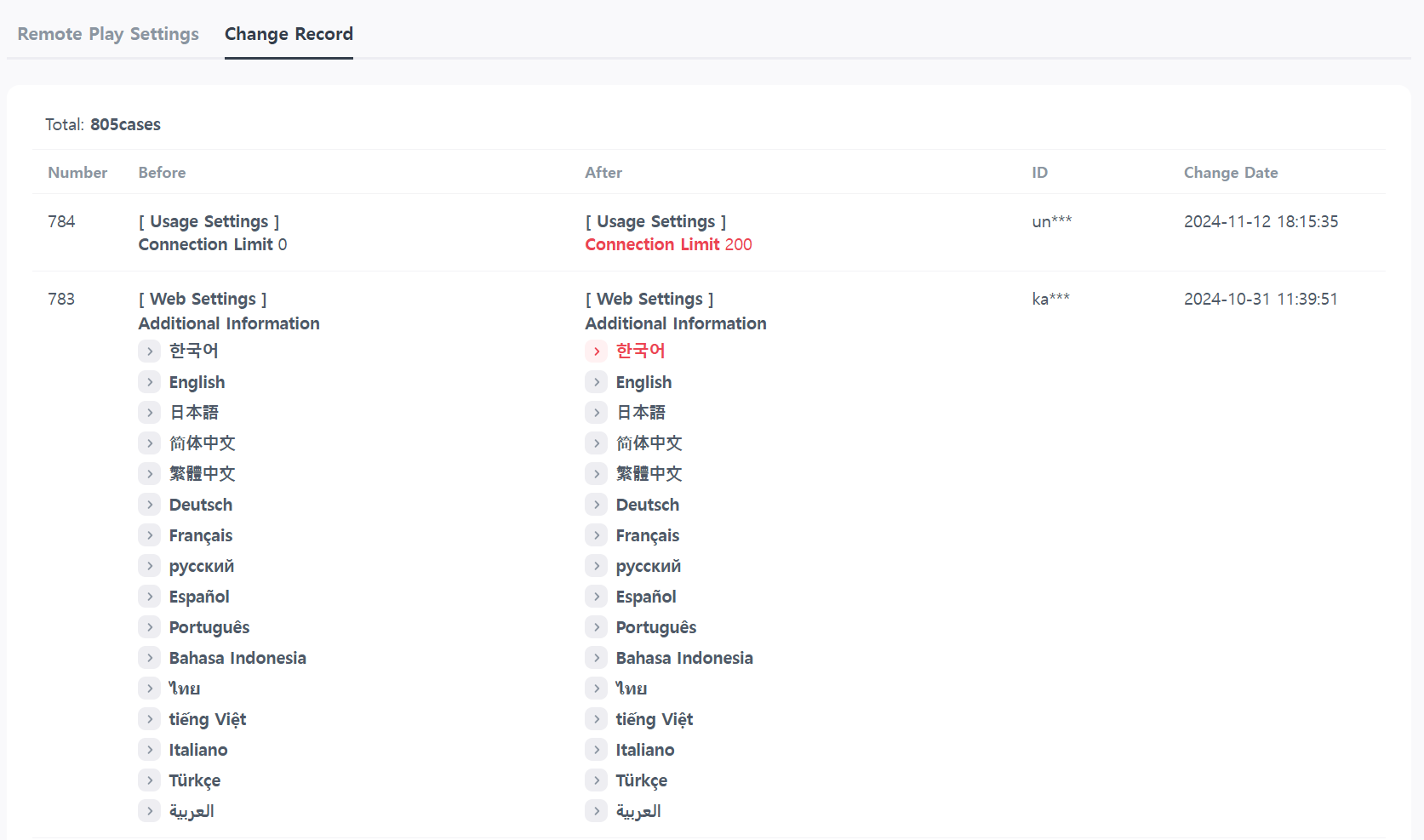Expand English chevron in After column
1424x840 pixels.
click(597, 382)
